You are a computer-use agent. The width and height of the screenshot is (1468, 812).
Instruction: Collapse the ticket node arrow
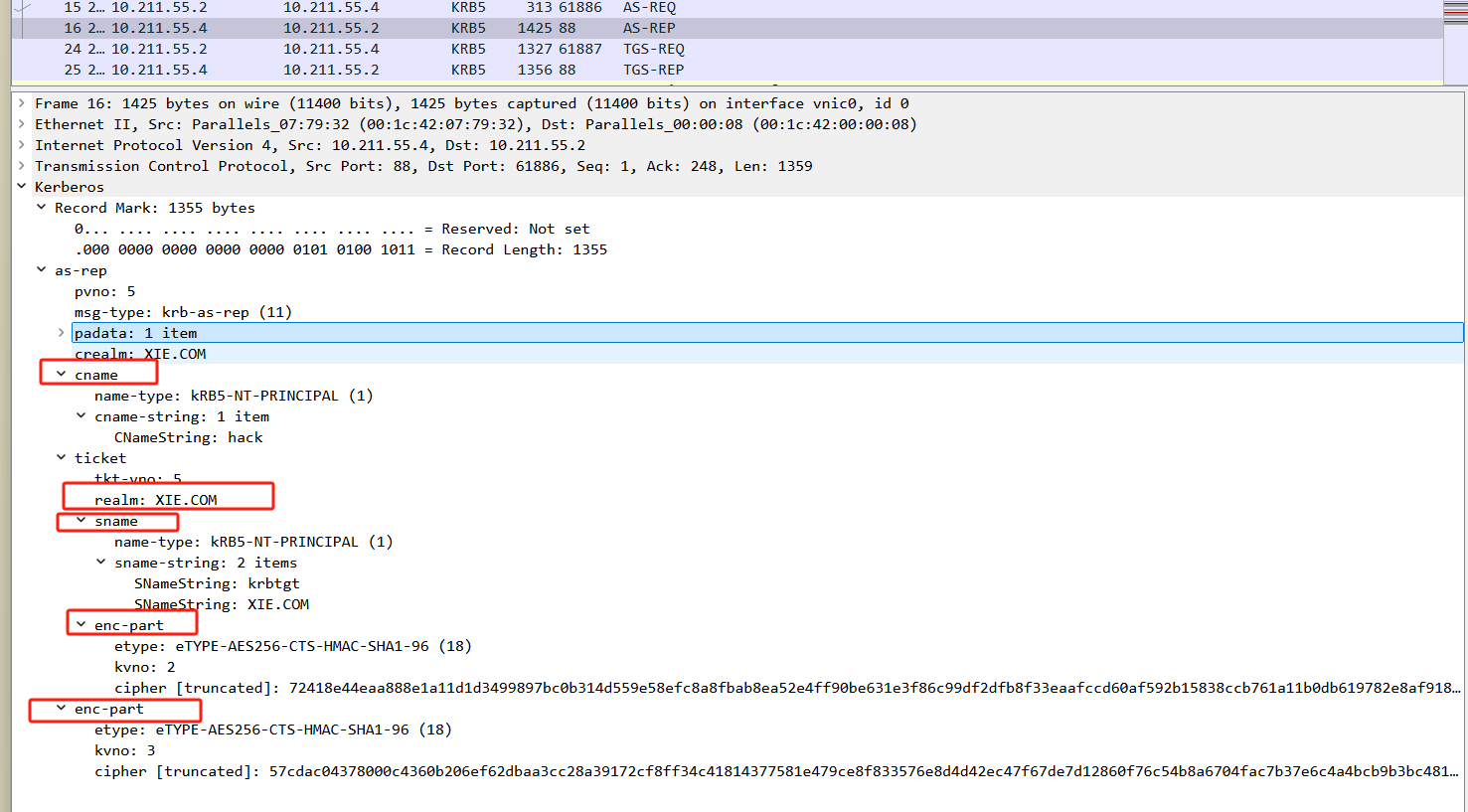(61, 458)
